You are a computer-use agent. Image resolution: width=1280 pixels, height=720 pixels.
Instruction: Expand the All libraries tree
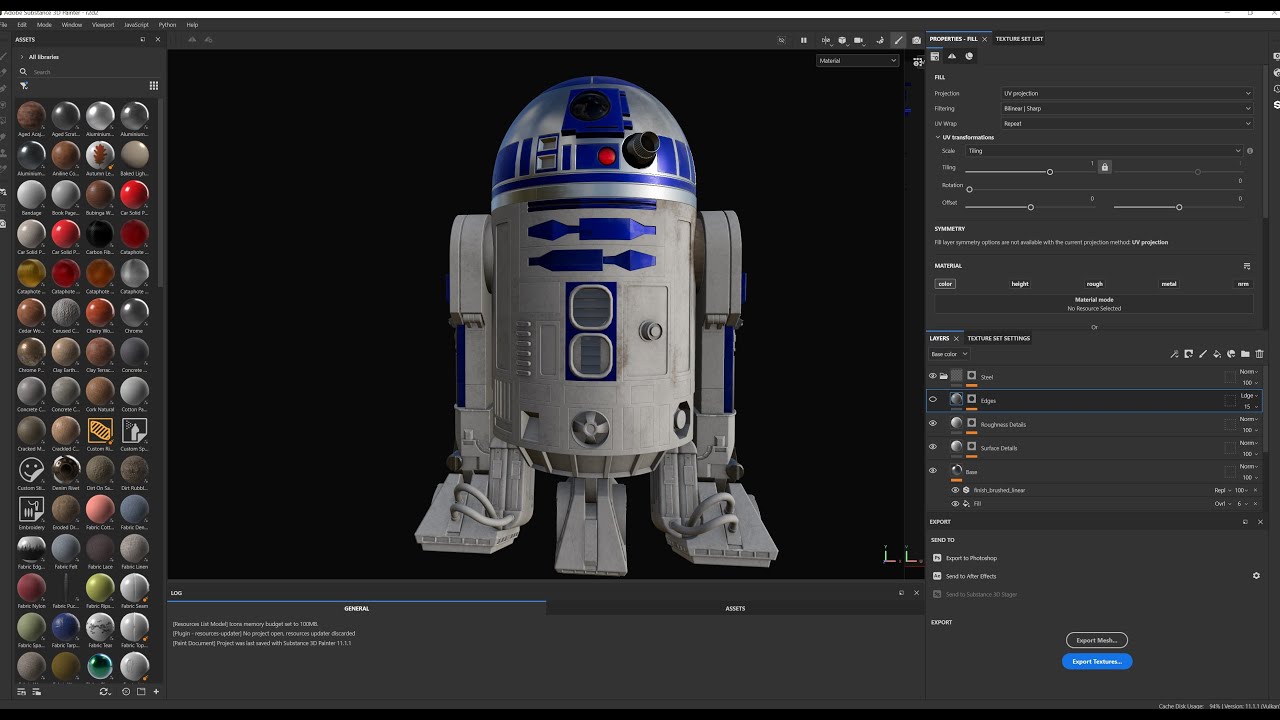tap(22, 57)
